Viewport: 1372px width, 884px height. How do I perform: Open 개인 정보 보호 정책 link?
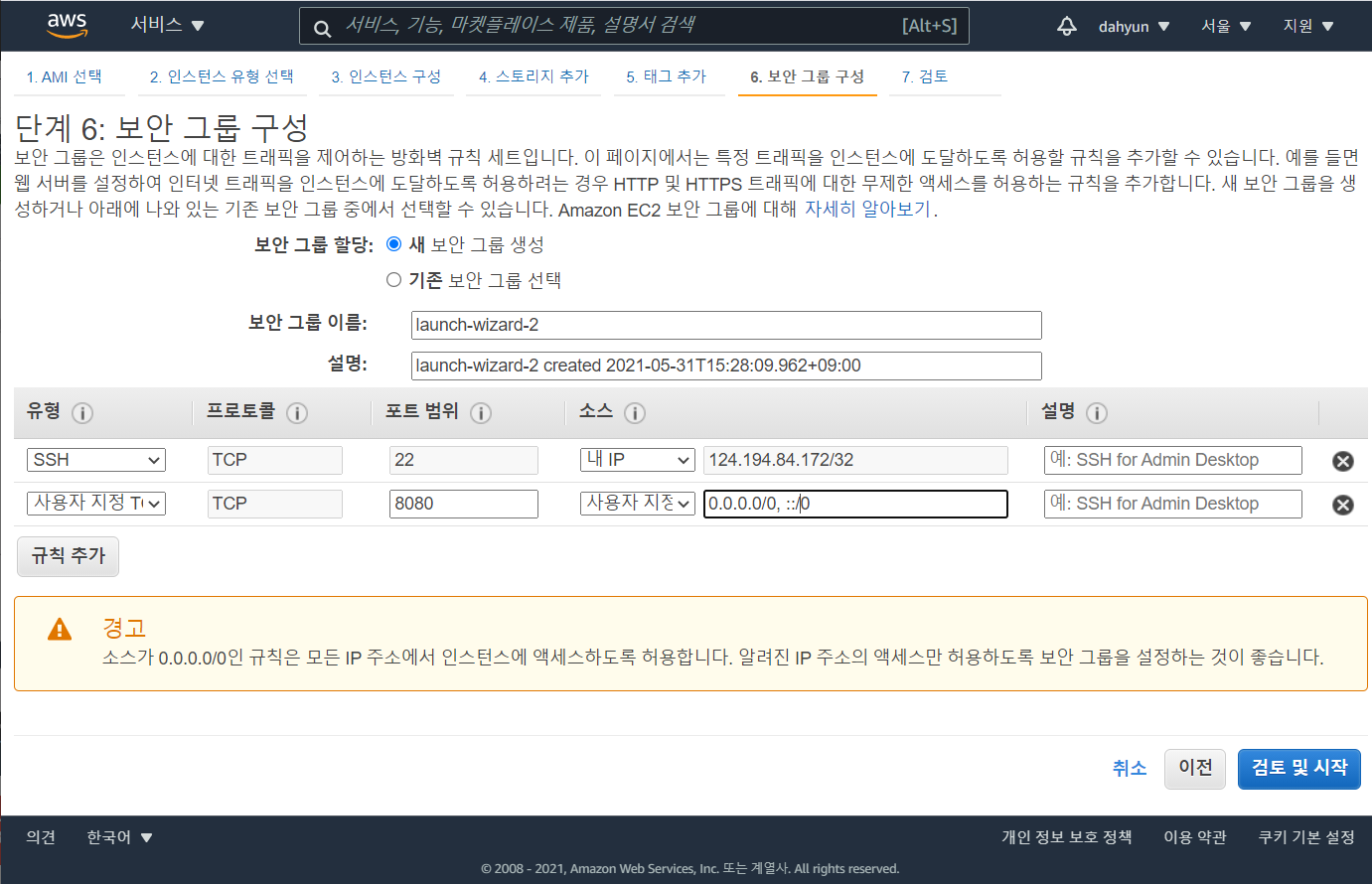click(x=1067, y=837)
